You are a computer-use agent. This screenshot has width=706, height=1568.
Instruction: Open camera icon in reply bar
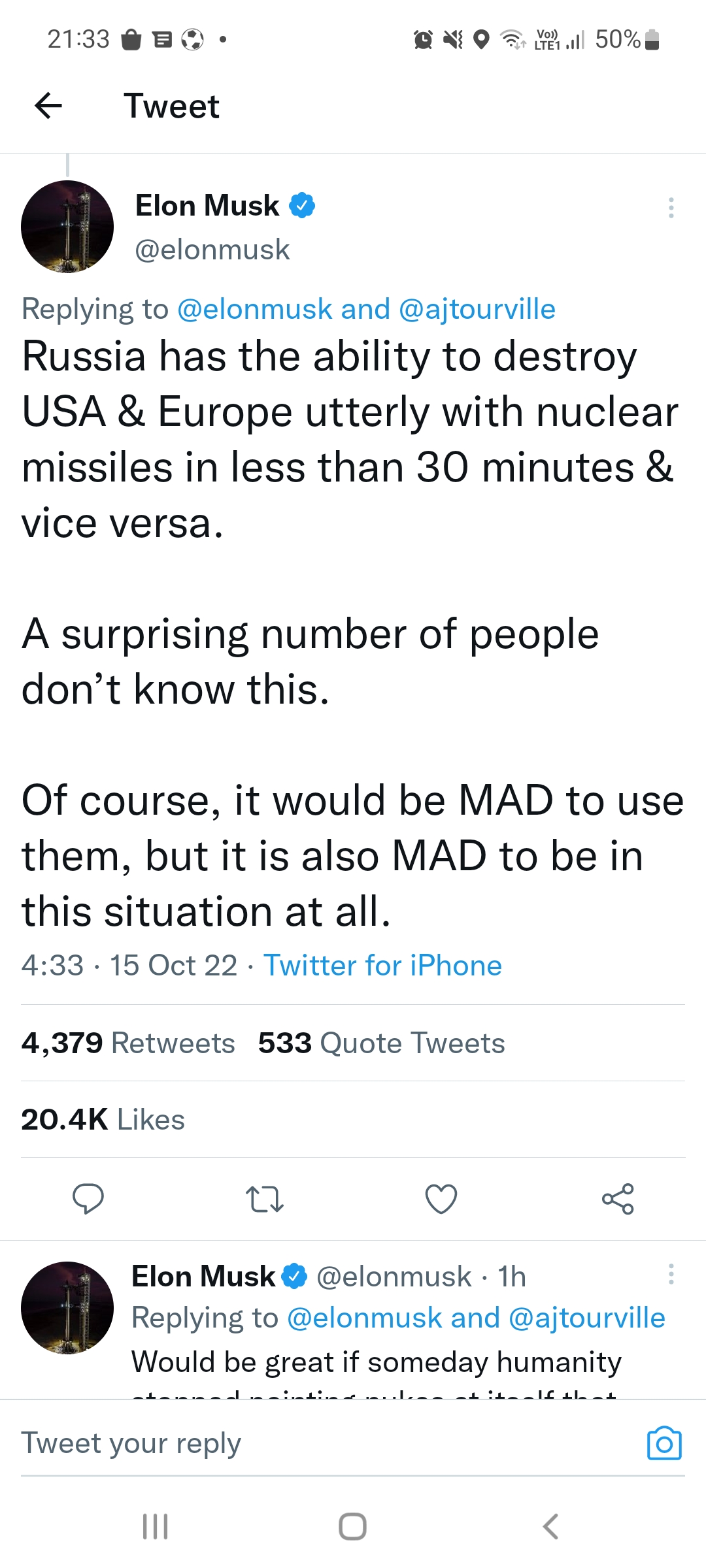[664, 1443]
